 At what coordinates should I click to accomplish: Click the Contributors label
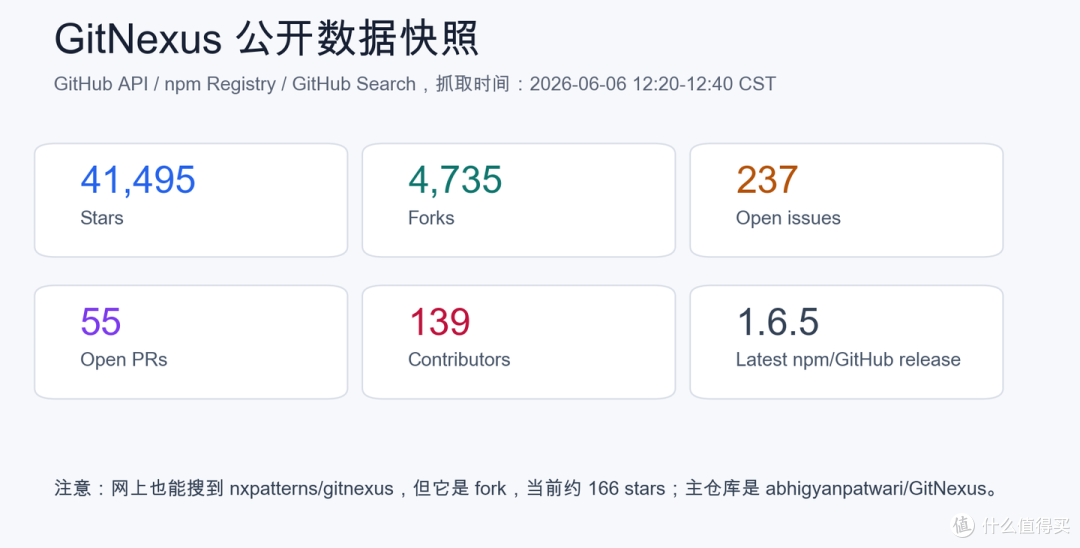(x=459, y=359)
